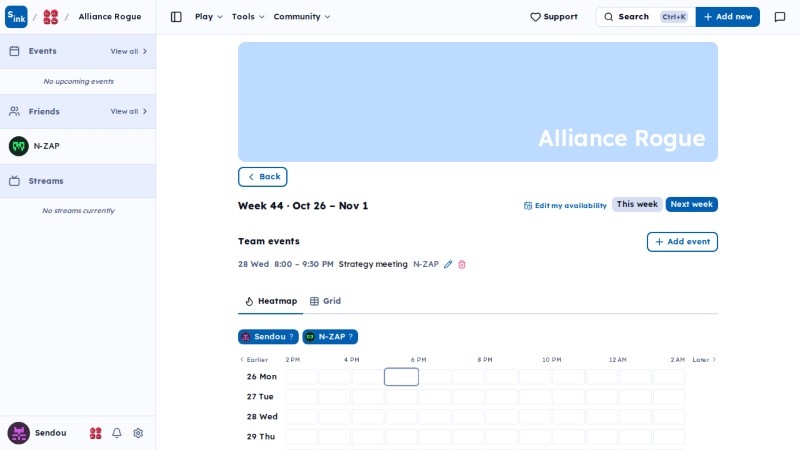Show Earlier hours in heatmap

(254, 360)
